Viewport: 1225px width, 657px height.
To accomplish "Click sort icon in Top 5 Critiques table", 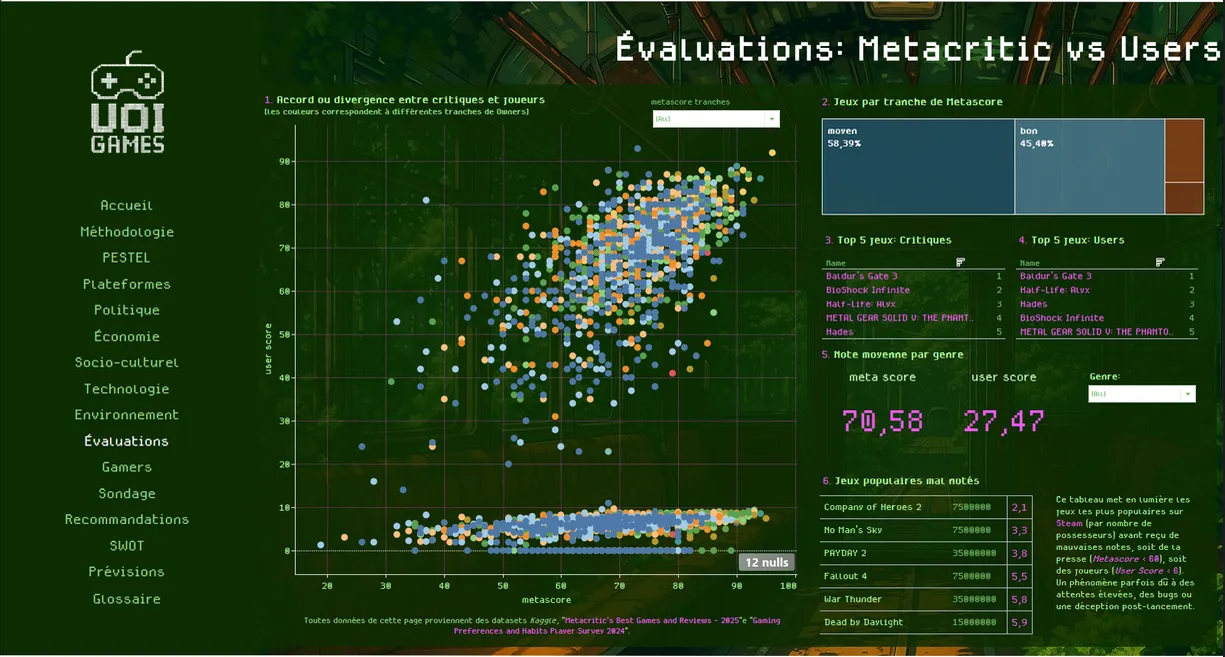I will pyautogui.click(x=960, y=262).
